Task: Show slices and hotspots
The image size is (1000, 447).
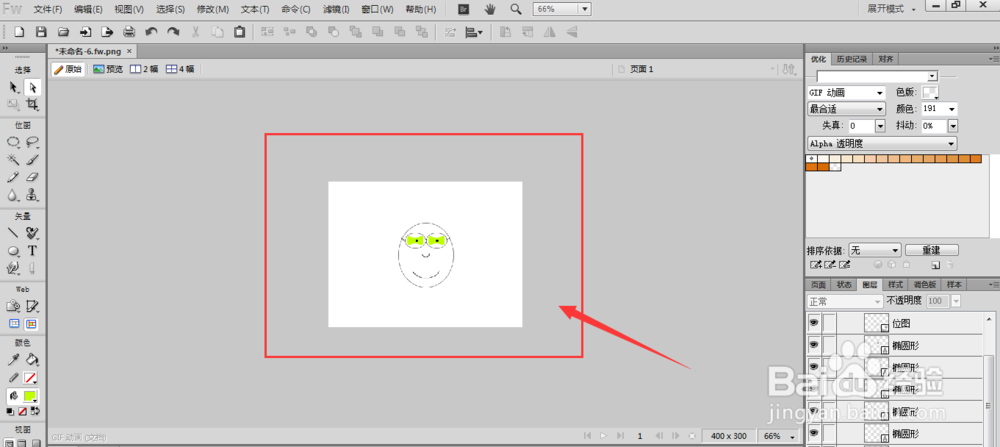Action: (31, 324)
